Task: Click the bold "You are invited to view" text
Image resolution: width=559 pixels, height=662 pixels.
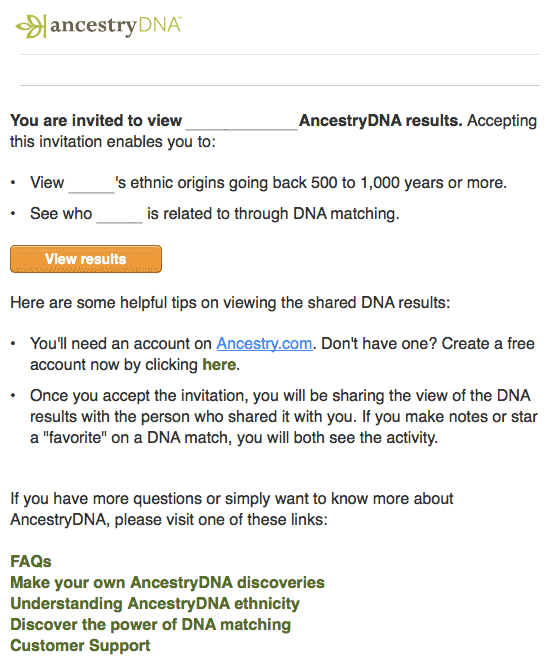Action: point(96,121)
